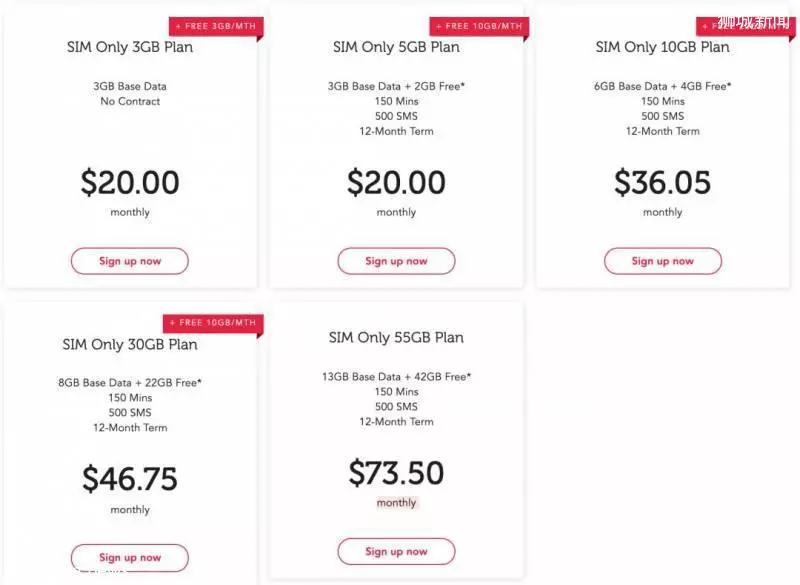The width and height of the screenshot is (800, 585).
Task: Click the 13GB Base Data + 42GB Free text
Action: tap(396, 377)
